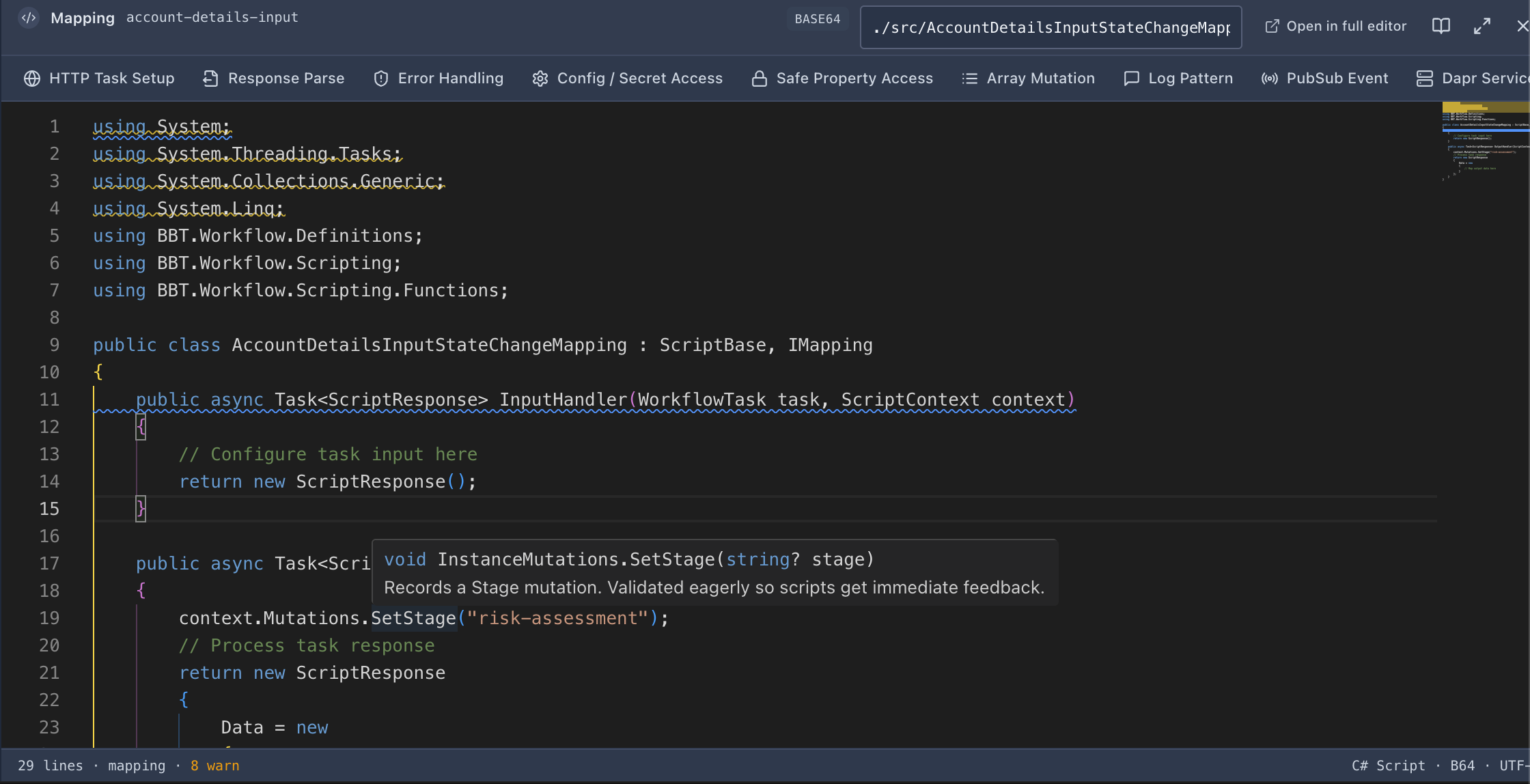This screenshot has width=1530, height=784.
Task: Insert the Error Handling snippet
Action: click(x=439, y=79)
